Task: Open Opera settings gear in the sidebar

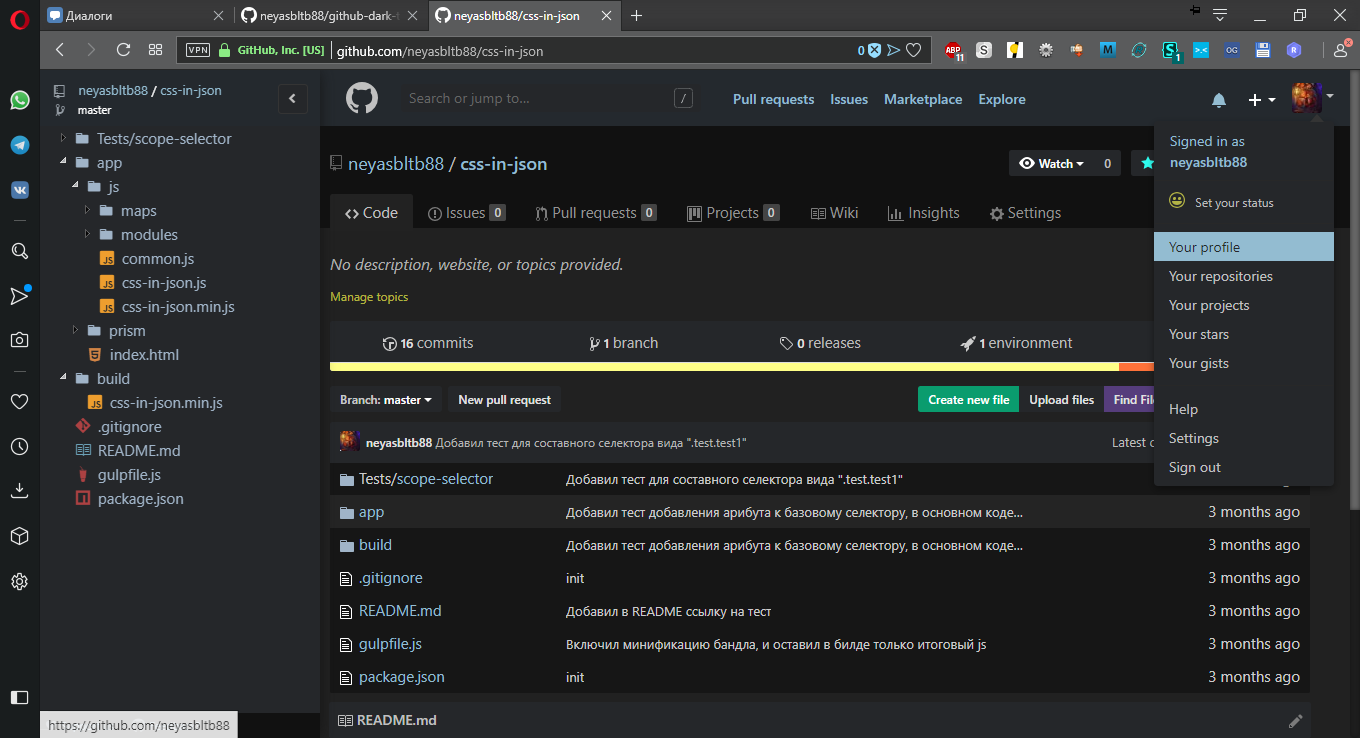Action: pos(19,581)
